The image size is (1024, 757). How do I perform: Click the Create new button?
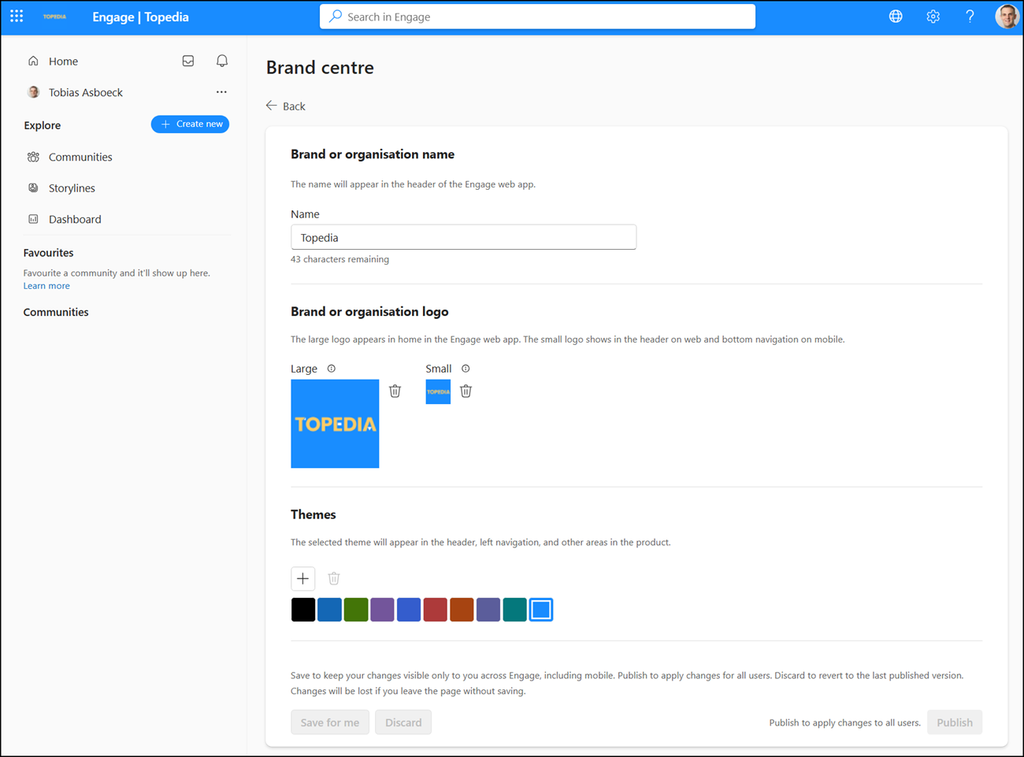(190, 124)
